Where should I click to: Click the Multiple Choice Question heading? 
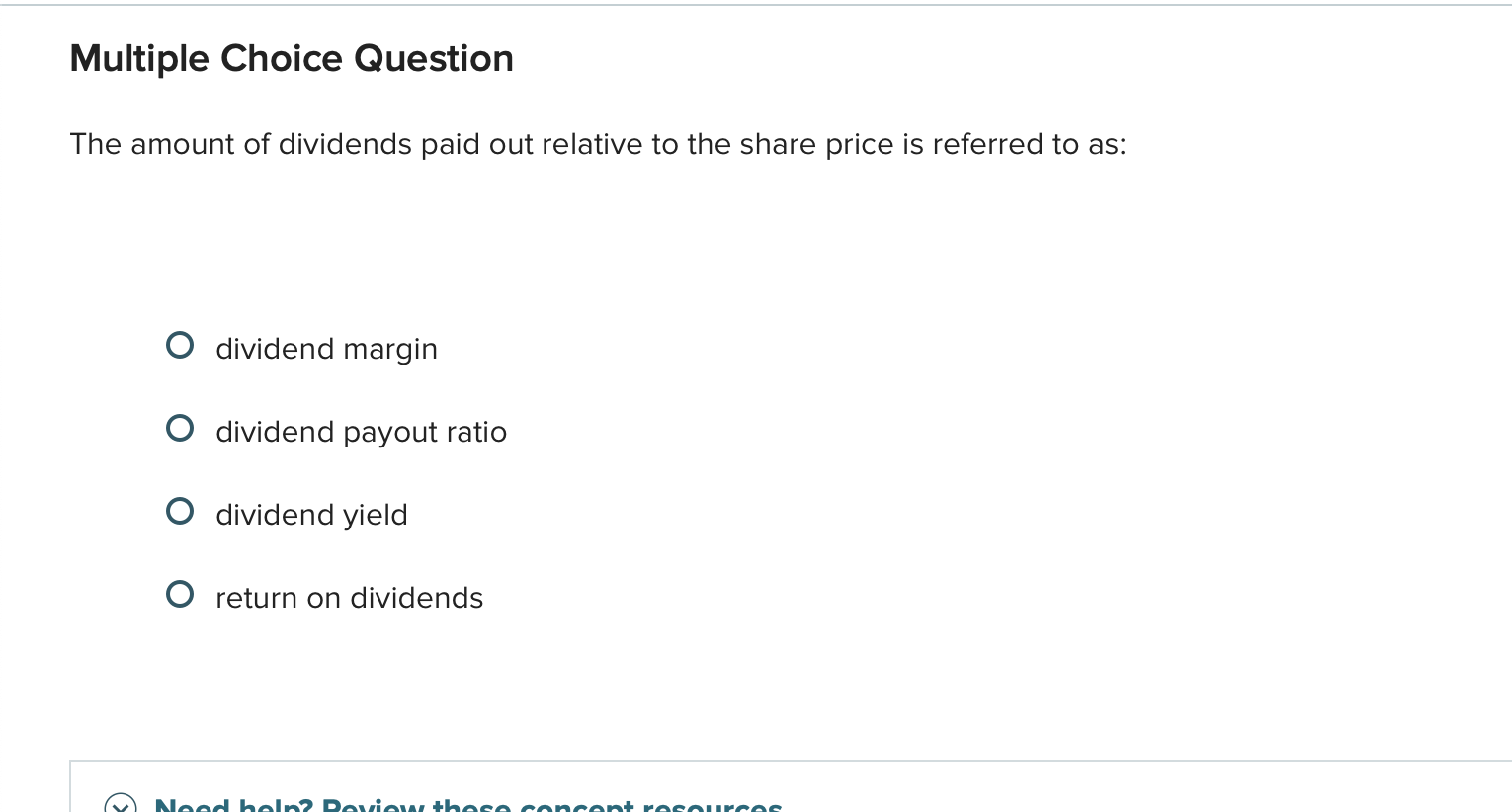coord(291,58)
